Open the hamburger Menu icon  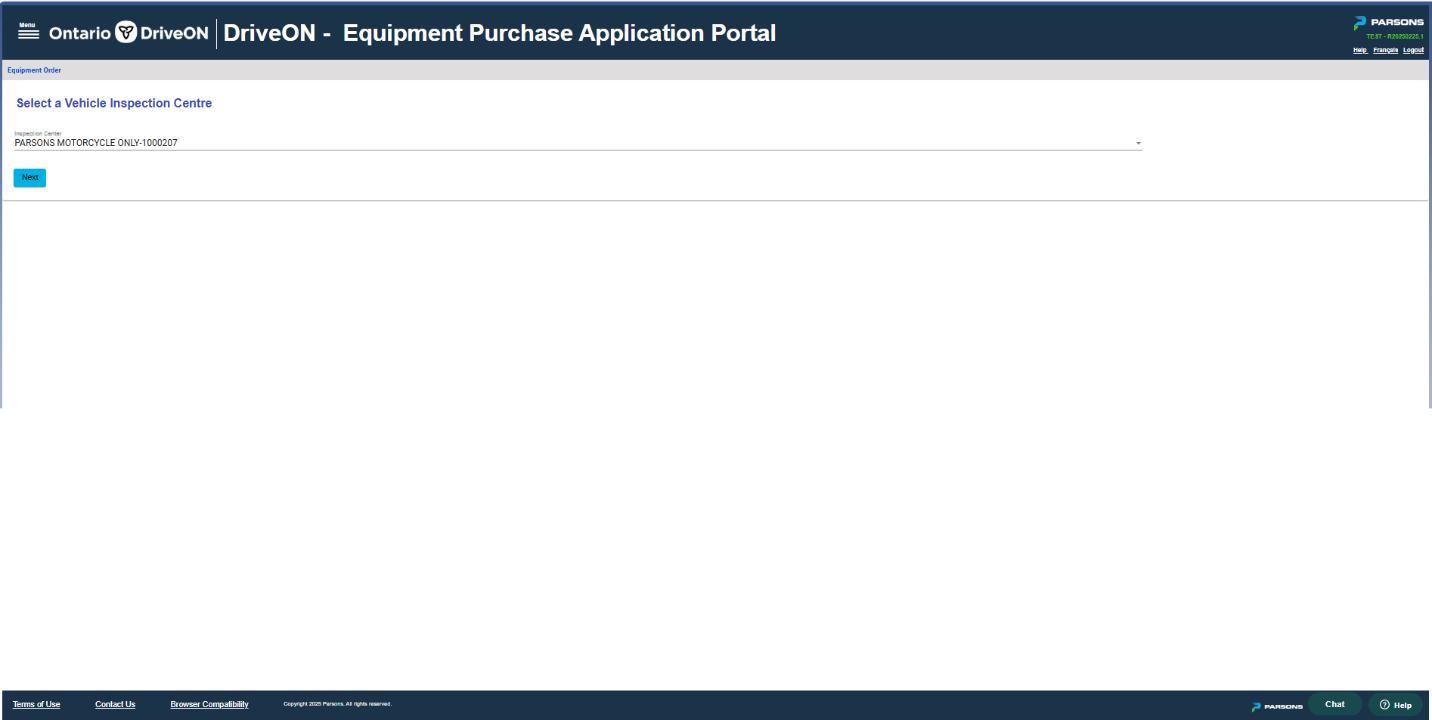pos(28,32)
